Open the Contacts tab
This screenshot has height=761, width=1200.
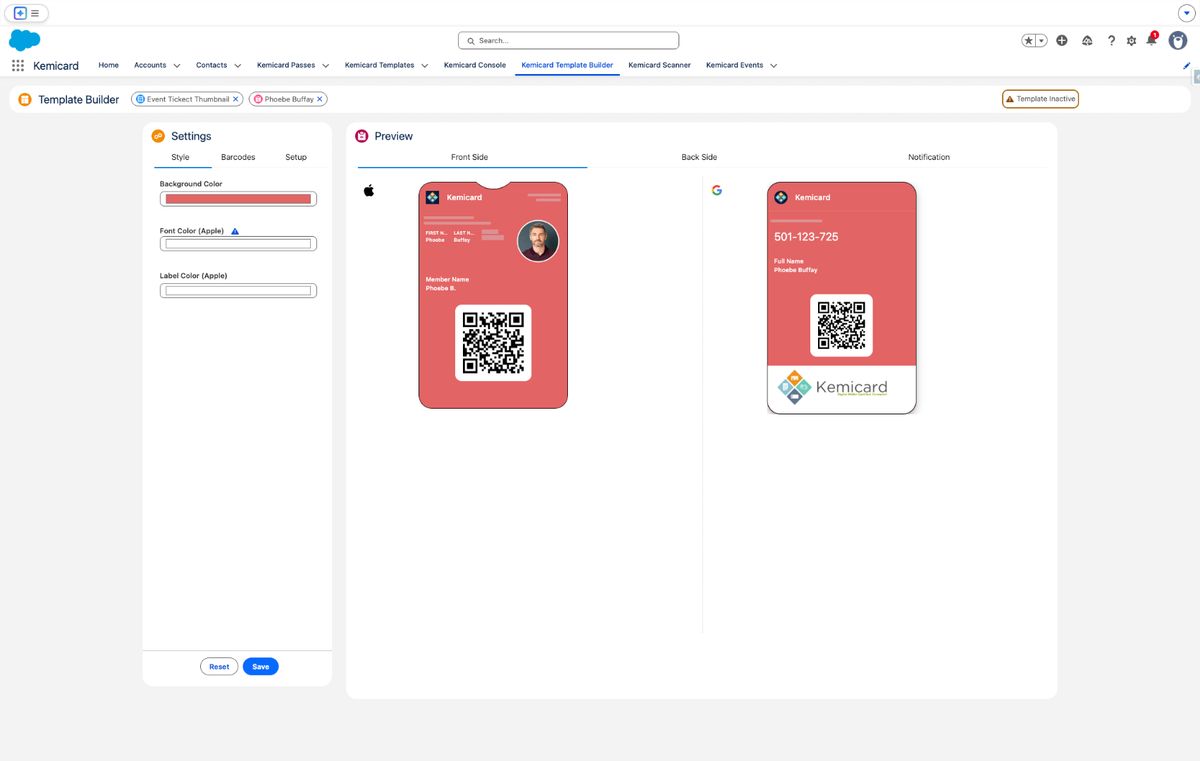point(211,65)
